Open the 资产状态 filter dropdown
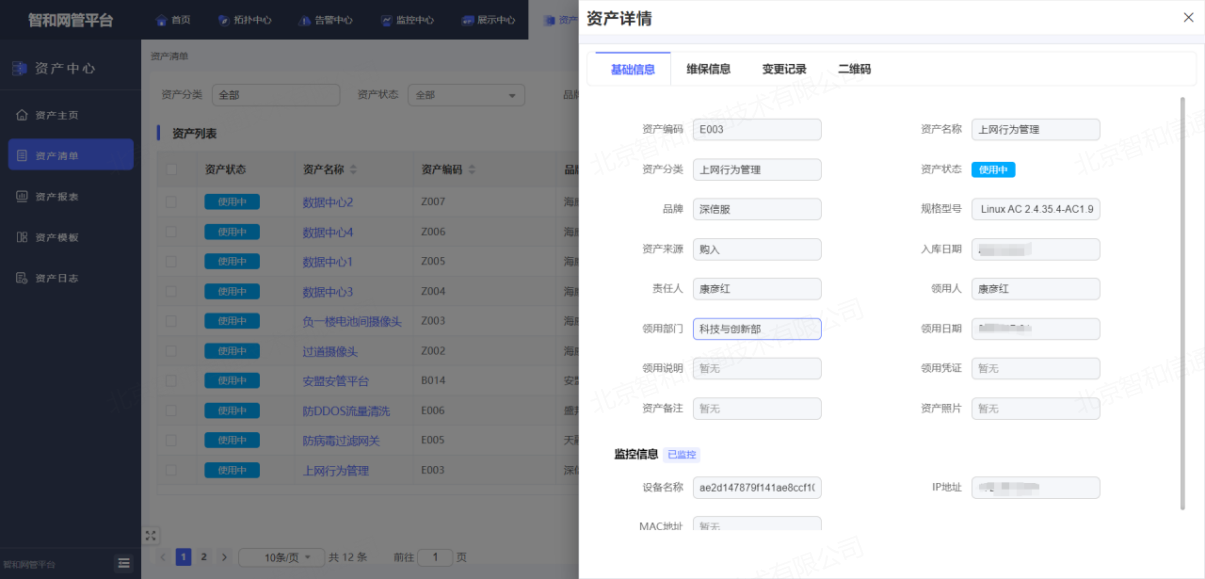 tap(465, 95)
